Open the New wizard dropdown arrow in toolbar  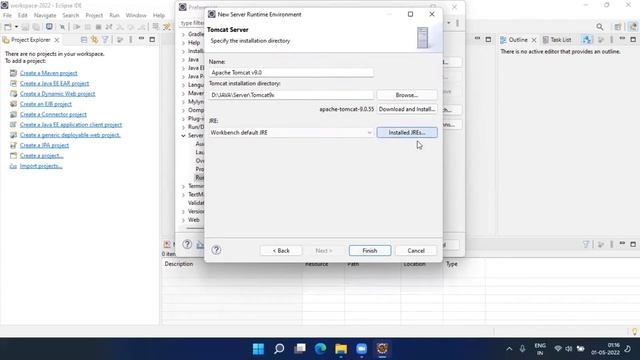pyautogui.click(x=16, y=27)
